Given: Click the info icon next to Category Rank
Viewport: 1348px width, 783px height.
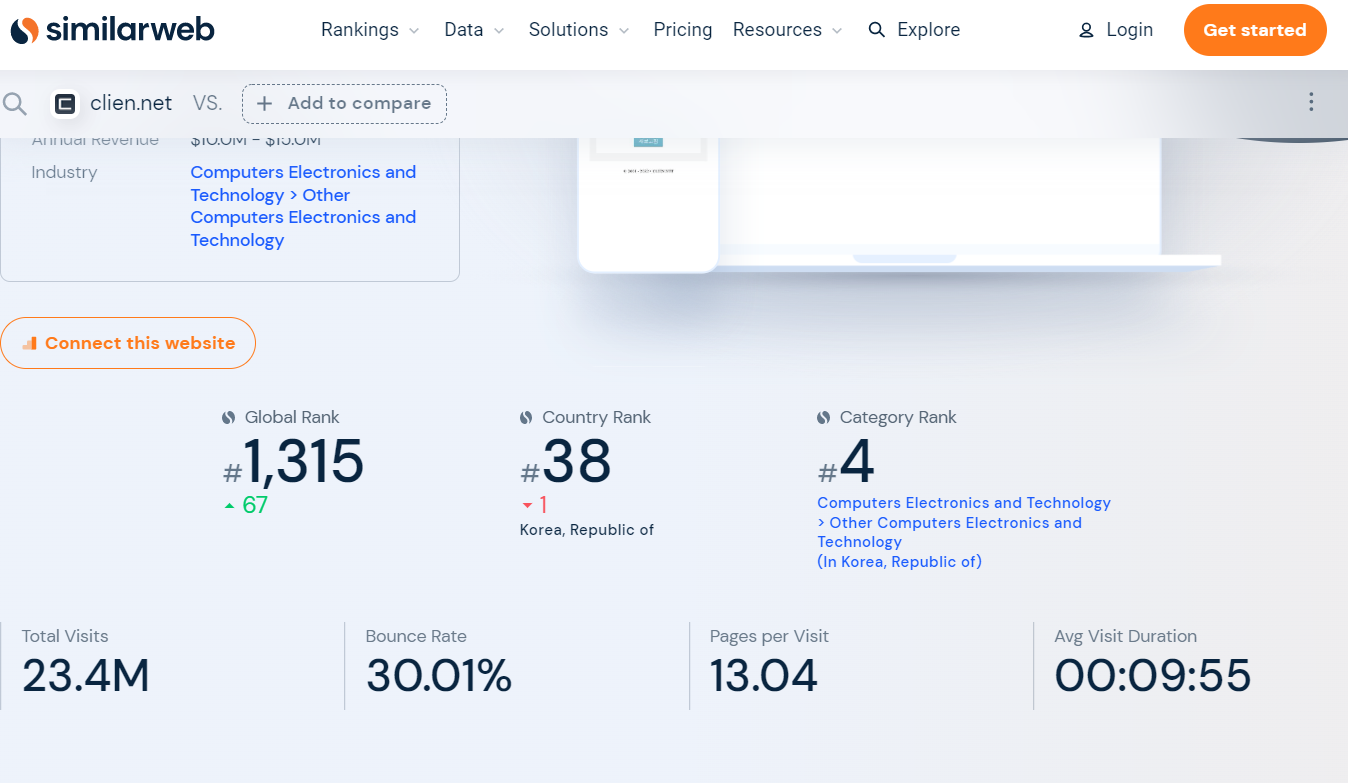Looking at the screenshot, I should (x=824, y=418).
